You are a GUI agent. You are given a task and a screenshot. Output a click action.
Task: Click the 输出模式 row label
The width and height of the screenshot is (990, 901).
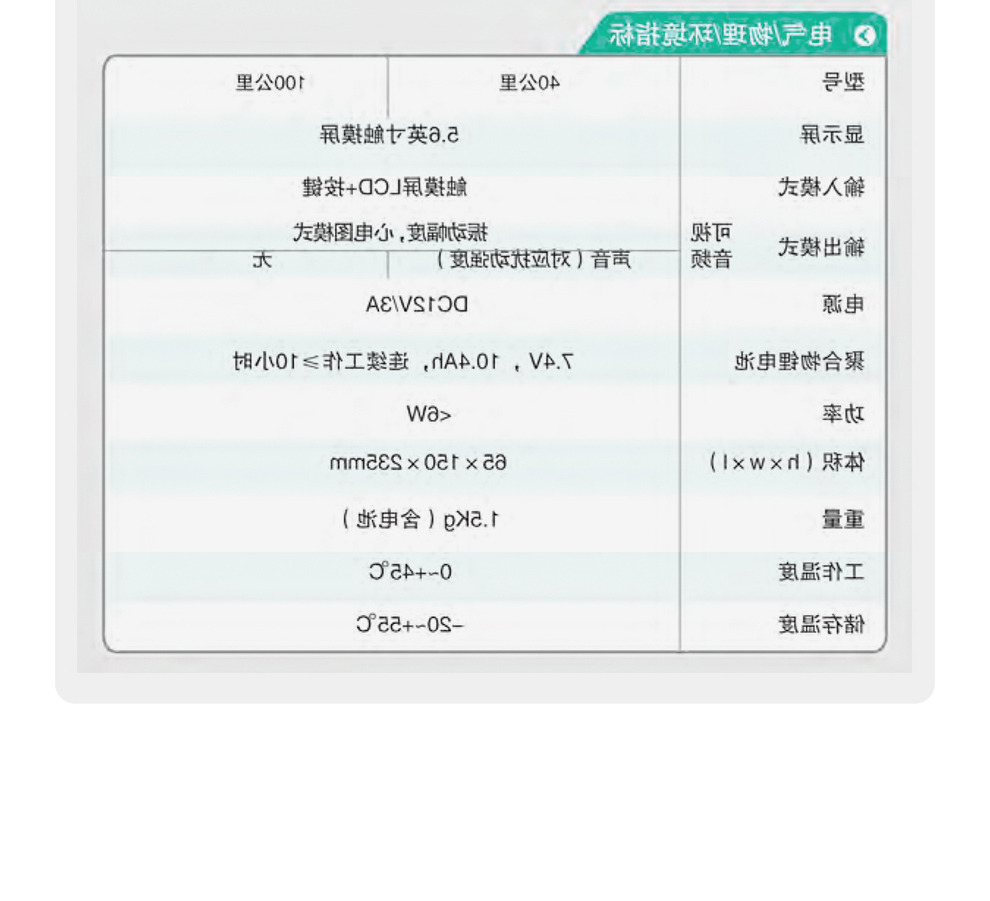coord(821,248)
